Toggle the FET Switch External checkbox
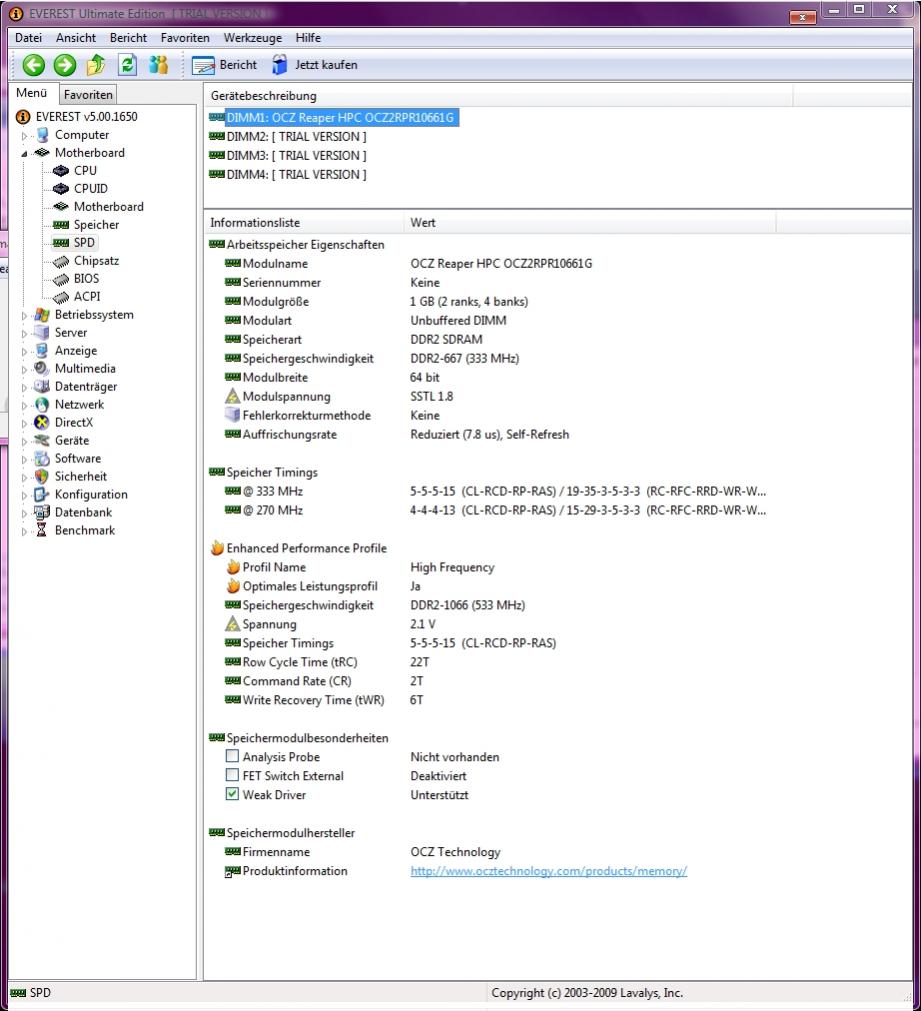Image resolution: width=921 pixels, height=1011 pixels. tap(232, 775)
